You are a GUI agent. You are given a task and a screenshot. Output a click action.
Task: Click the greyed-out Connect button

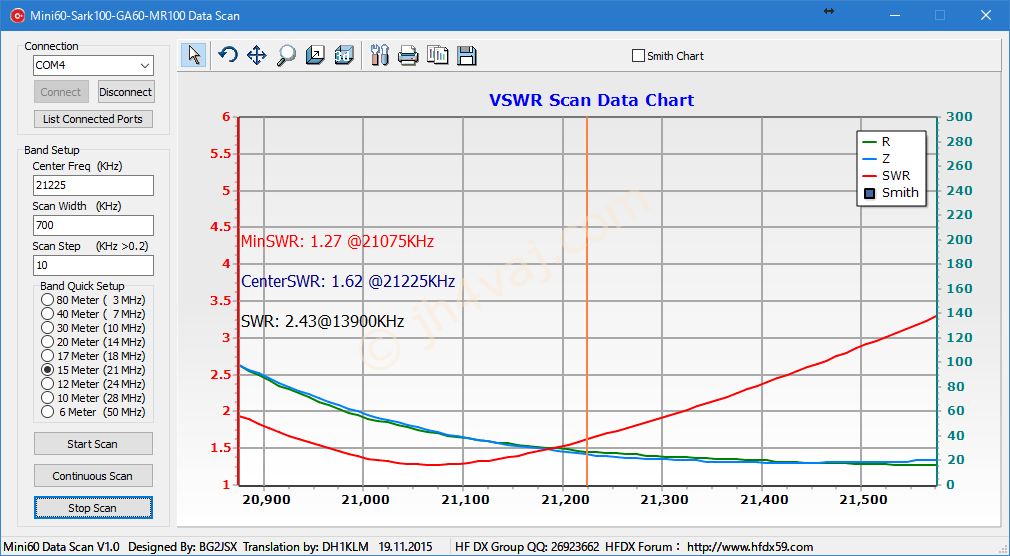(61, 91)
